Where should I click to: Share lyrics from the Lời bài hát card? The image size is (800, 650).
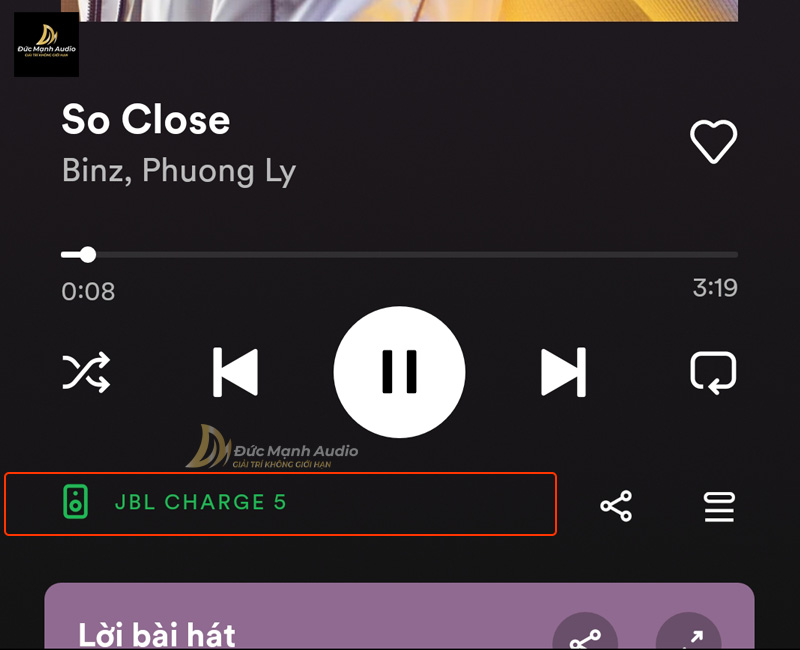[x=585, y=635]
